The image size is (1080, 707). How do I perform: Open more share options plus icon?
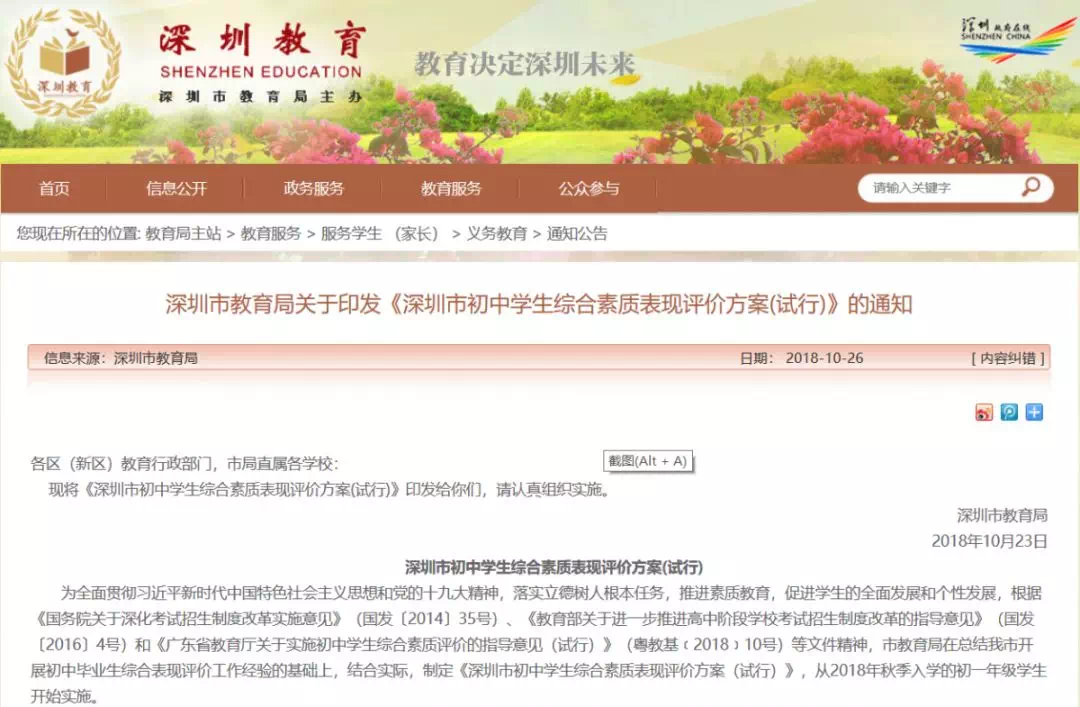1034,412
